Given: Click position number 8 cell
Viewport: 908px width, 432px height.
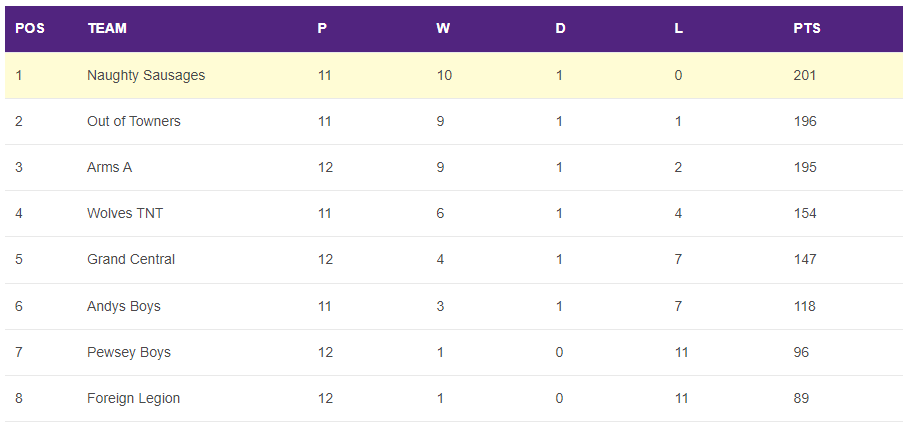Looking at the screenshot, I should pos(19,398).
